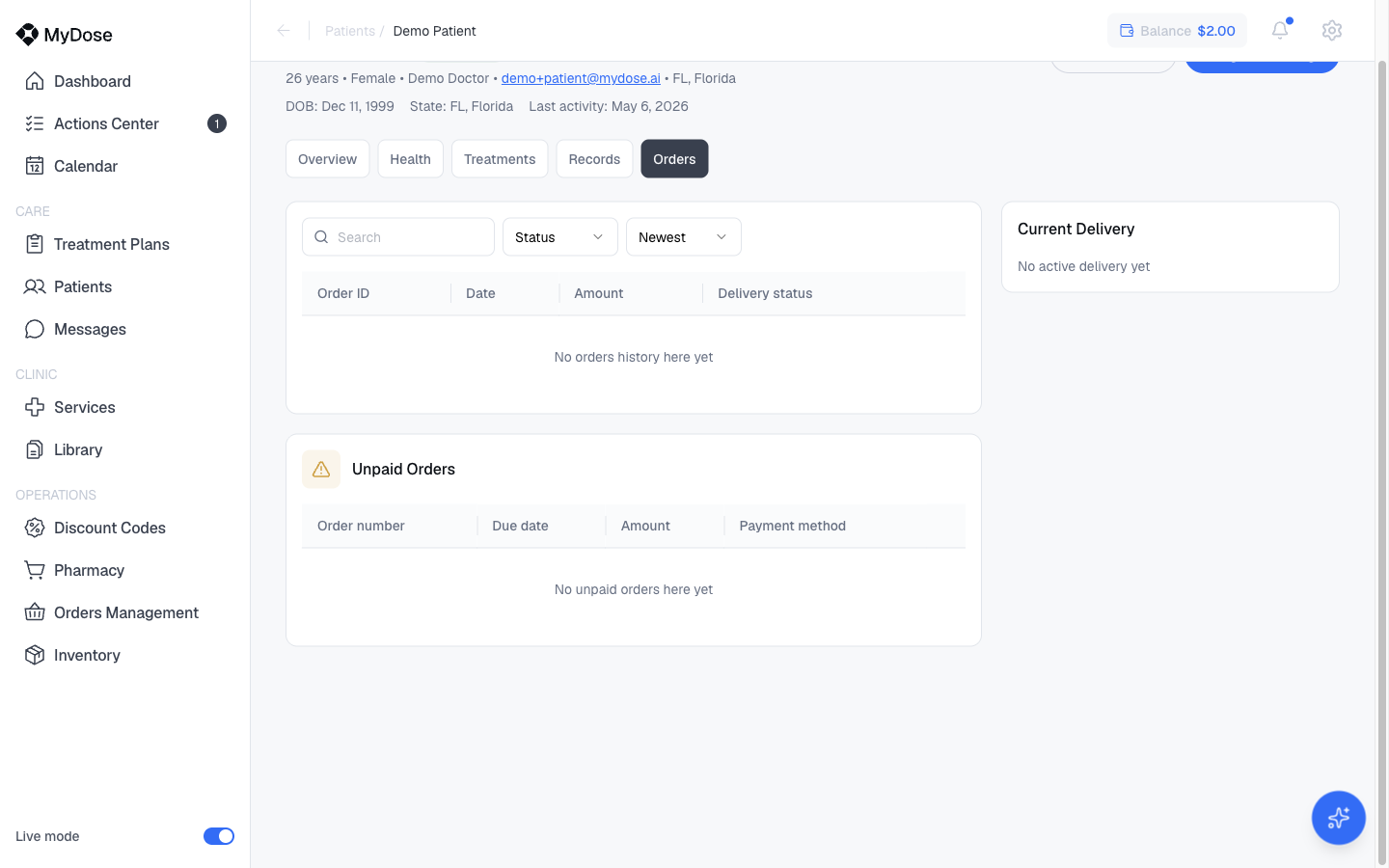This screenshot has width=1389, height=868.
Task: Click the Delivery status column header
Action: click(765, 293)
